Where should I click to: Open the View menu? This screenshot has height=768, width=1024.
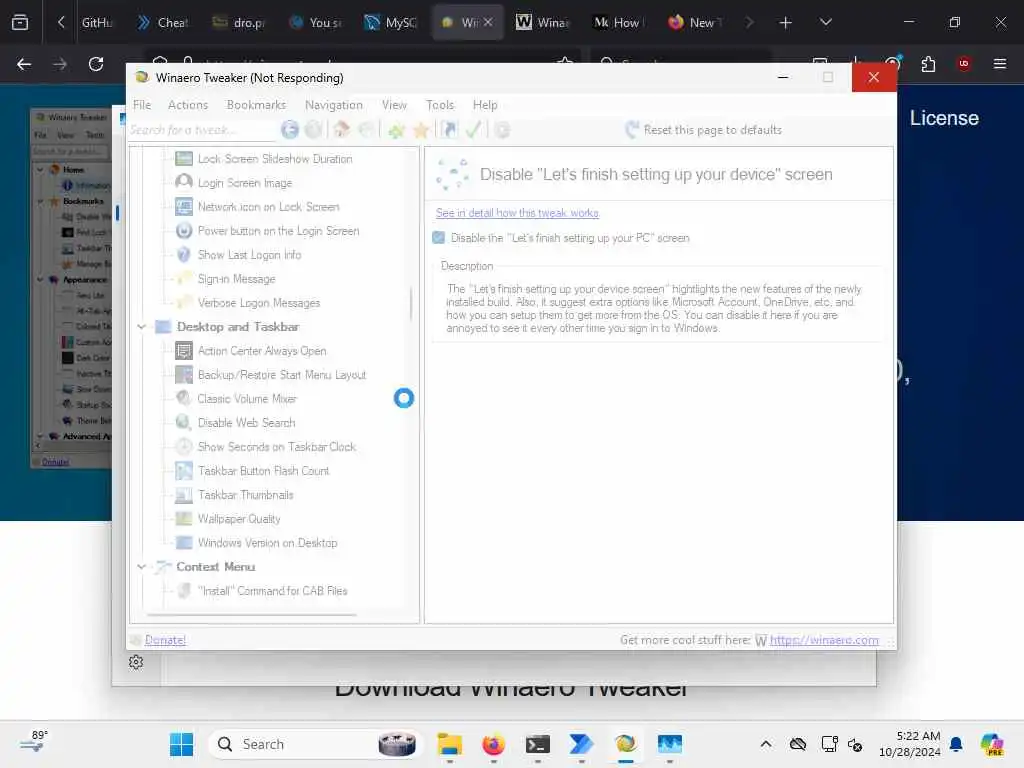pyautogui.click(x=394, y=104)
